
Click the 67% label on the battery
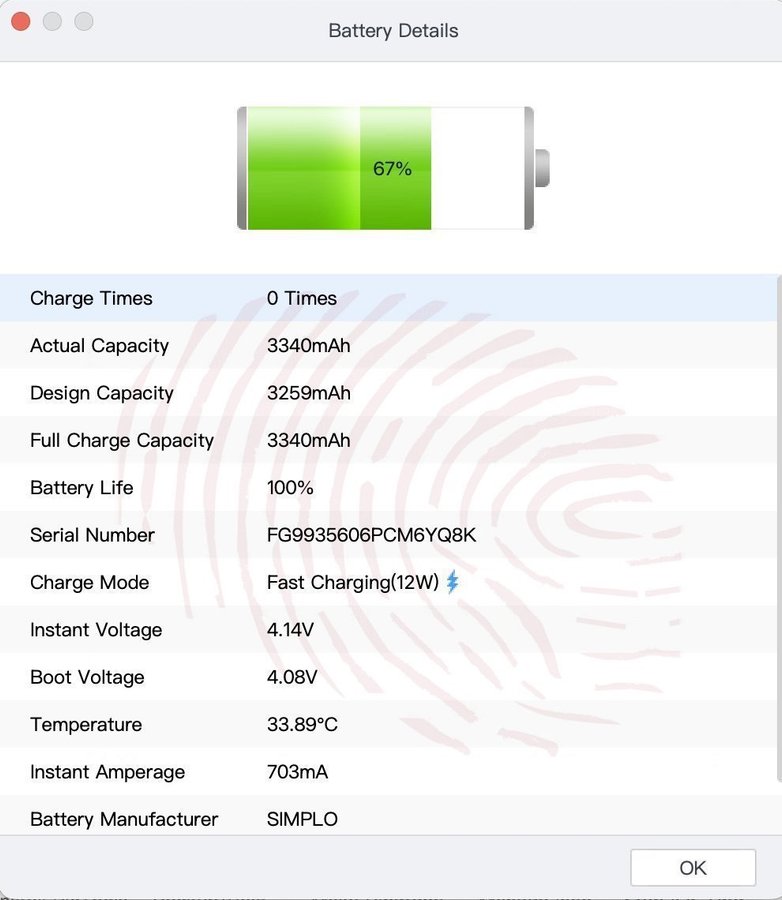pyautogui.click(x=392, y=169)
